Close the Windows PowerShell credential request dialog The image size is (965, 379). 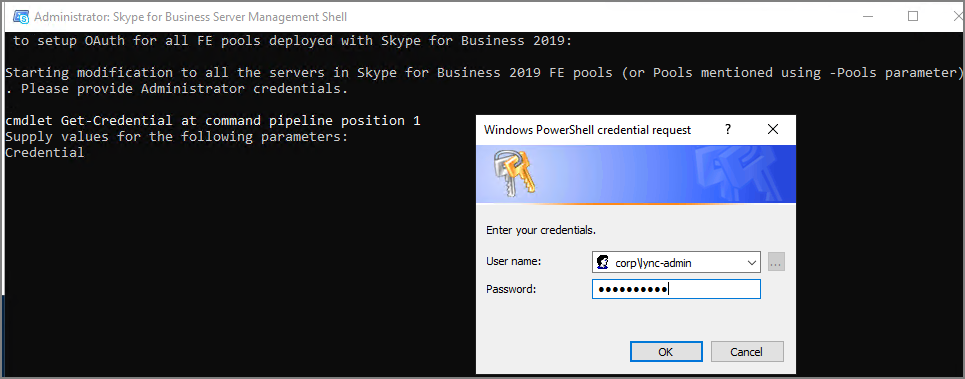773,129
